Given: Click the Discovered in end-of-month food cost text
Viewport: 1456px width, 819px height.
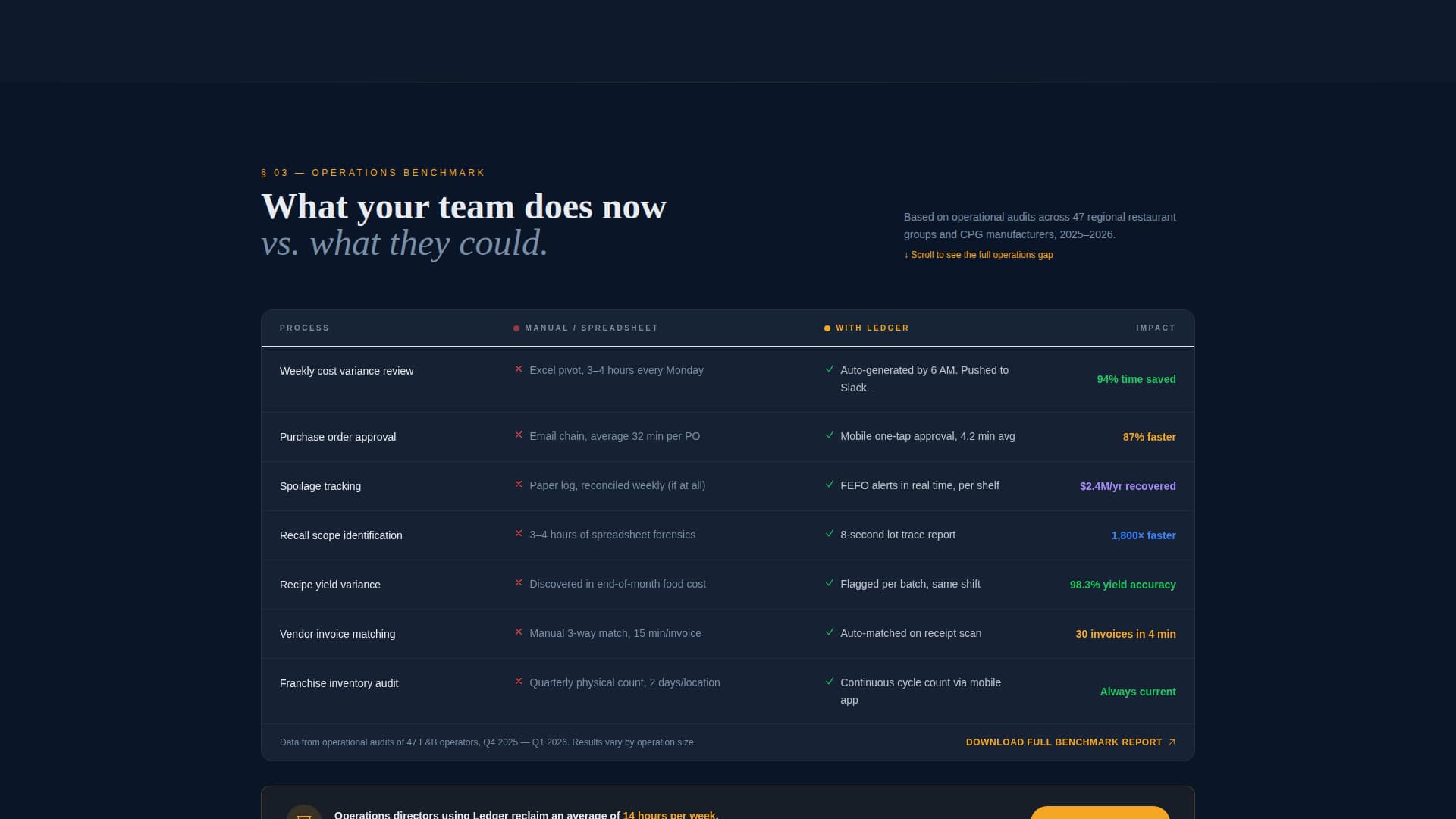Looking at the screenshot, I should pos(617,584).
